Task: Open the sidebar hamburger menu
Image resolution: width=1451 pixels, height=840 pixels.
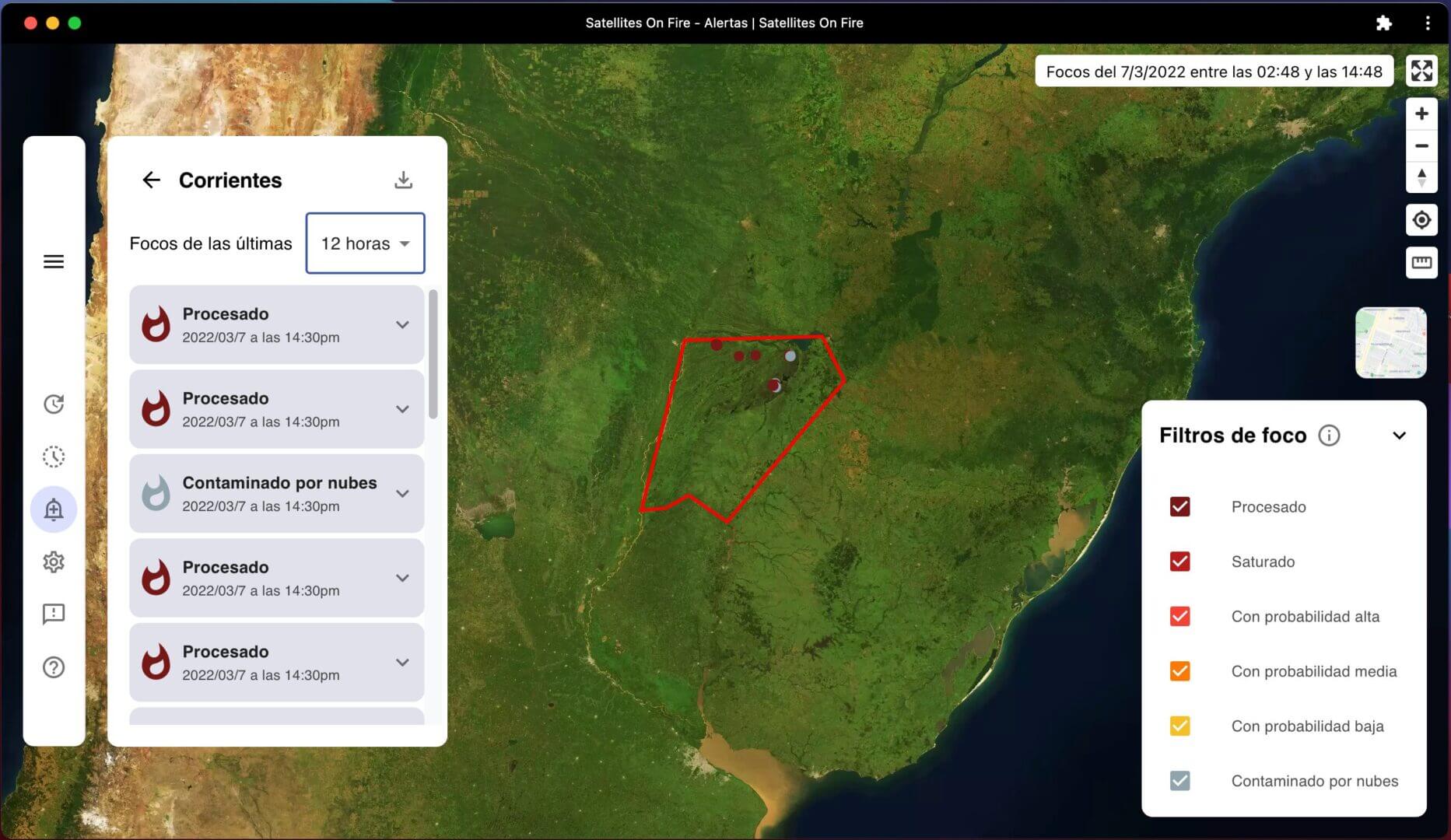Action: 54,261
